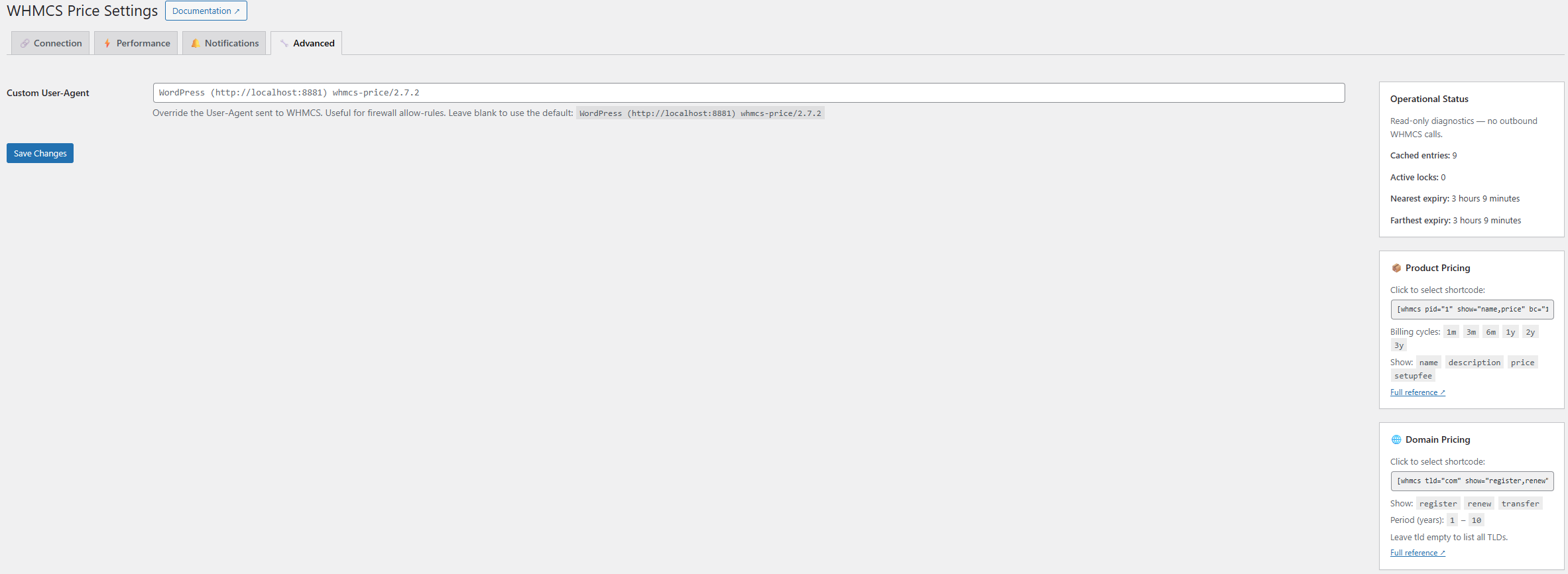Screen dimensions: 1568x574
Task: Click the wrench icon on Advanced tab
Action: point(284,43)
